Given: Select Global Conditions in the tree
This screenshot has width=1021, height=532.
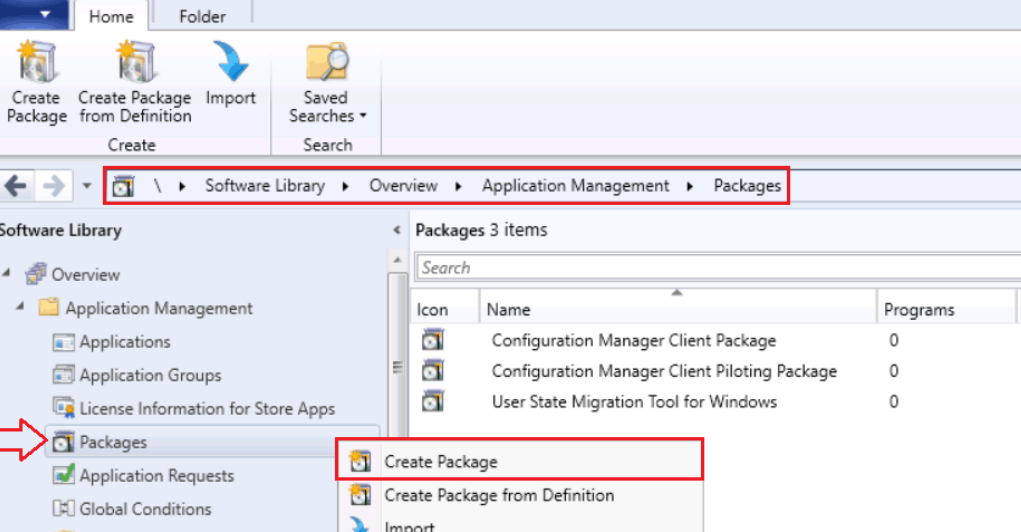Looking at the screenshot, I should 145,509.
